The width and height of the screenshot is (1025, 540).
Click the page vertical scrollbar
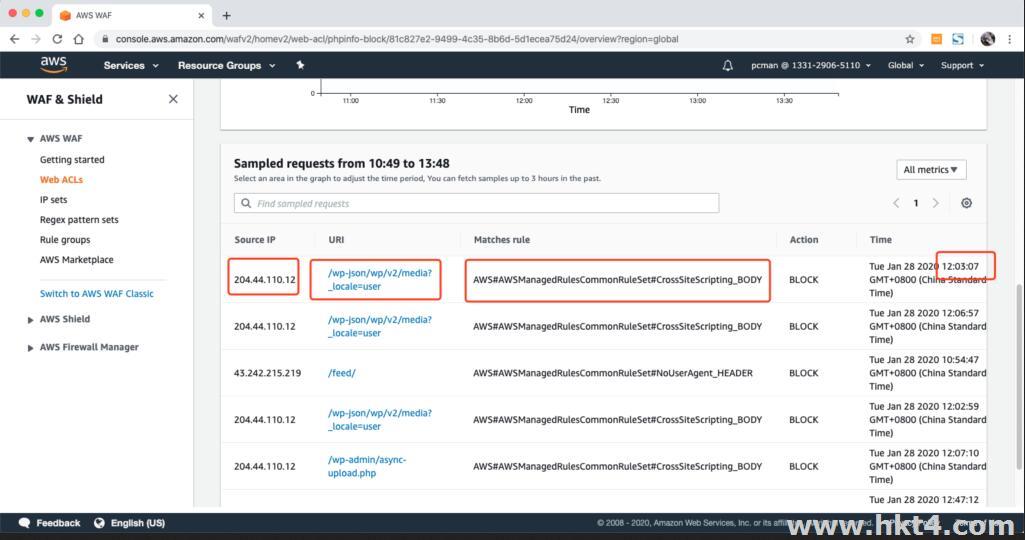click(x=1018, y=377)
